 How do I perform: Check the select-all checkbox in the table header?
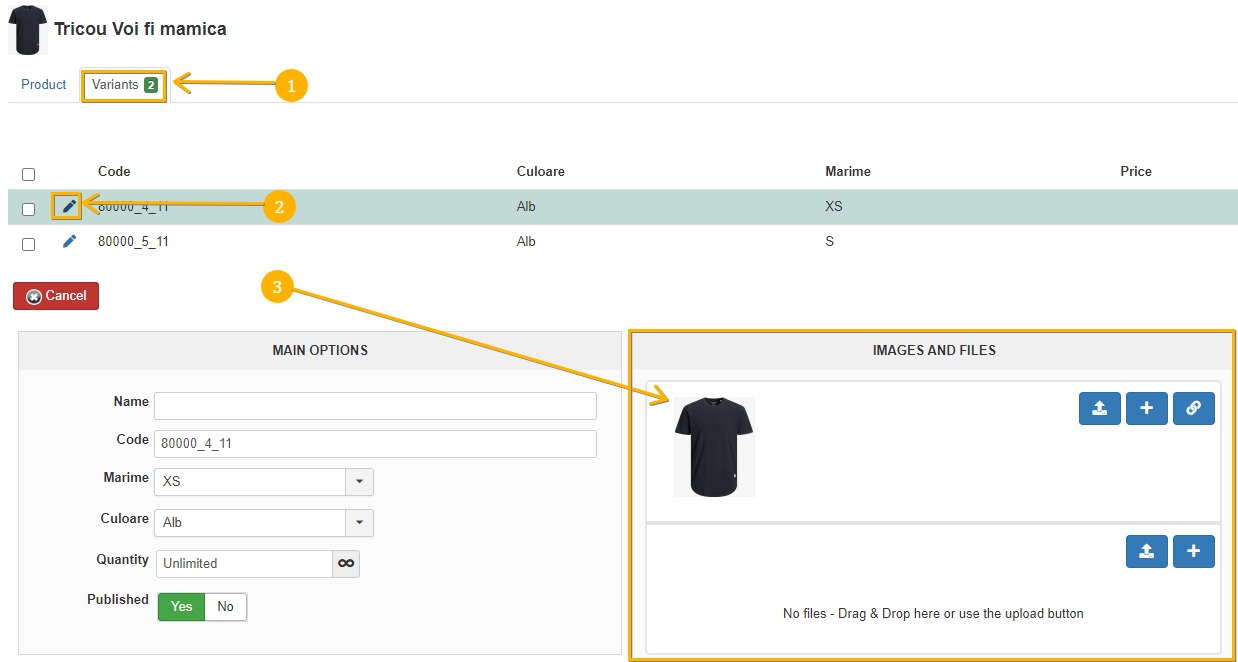29,175
